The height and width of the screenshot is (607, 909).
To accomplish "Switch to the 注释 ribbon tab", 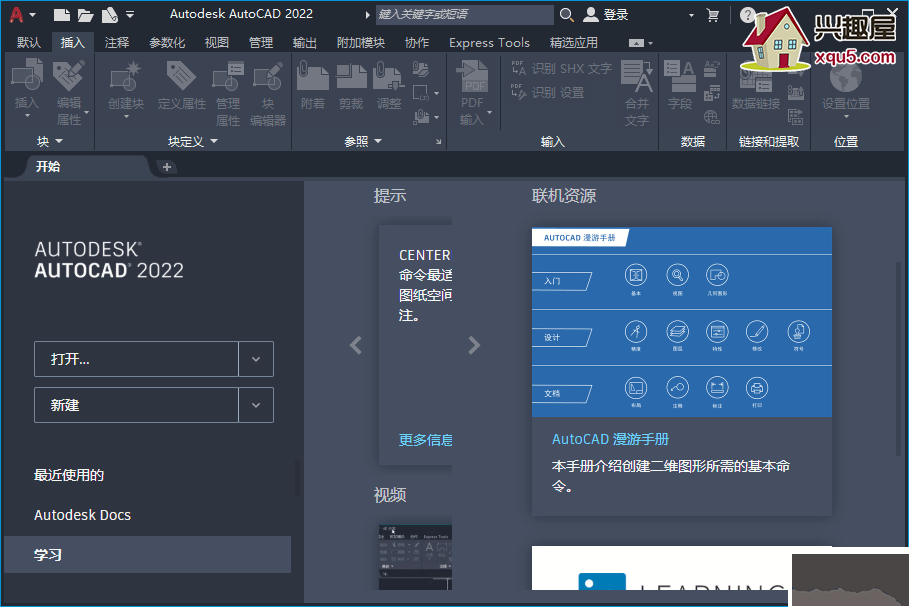I will (x=117, y=42).
